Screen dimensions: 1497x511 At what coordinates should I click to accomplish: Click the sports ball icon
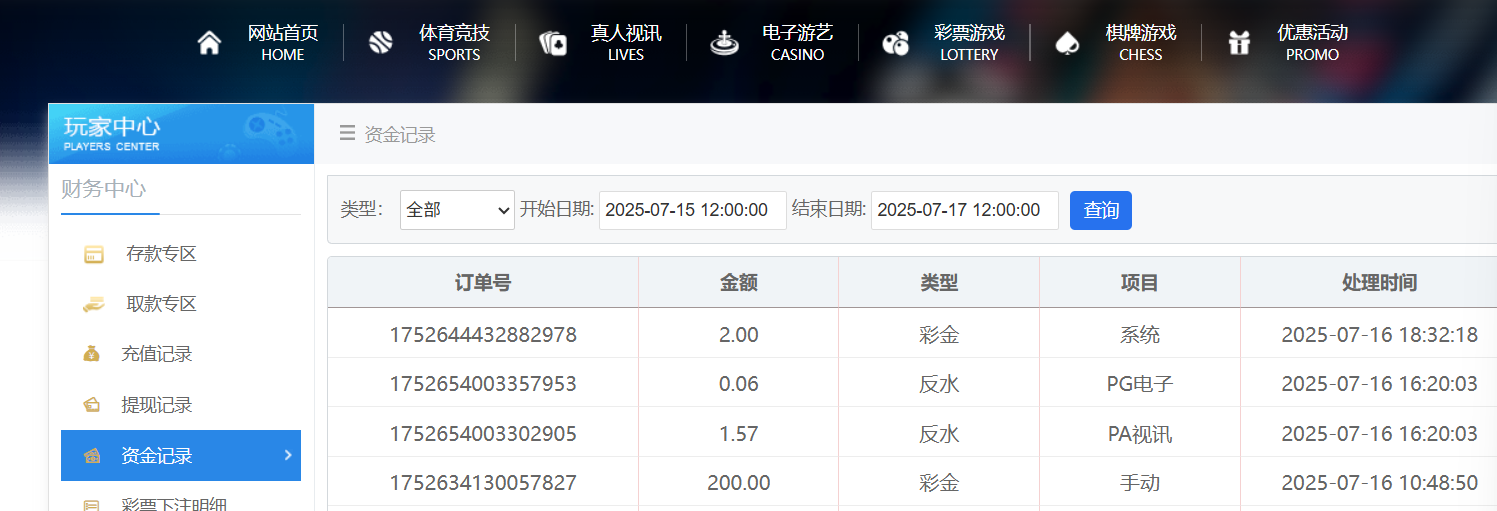click(x=381, y=43)
